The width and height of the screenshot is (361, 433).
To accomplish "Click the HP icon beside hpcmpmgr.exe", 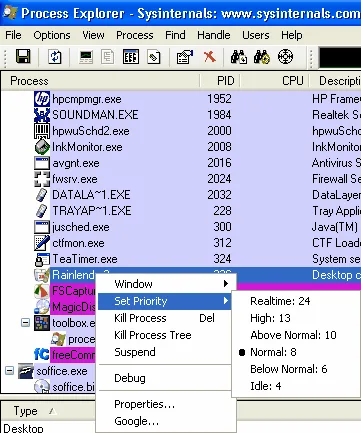I will pyautogui.click(x=42, y=99).
